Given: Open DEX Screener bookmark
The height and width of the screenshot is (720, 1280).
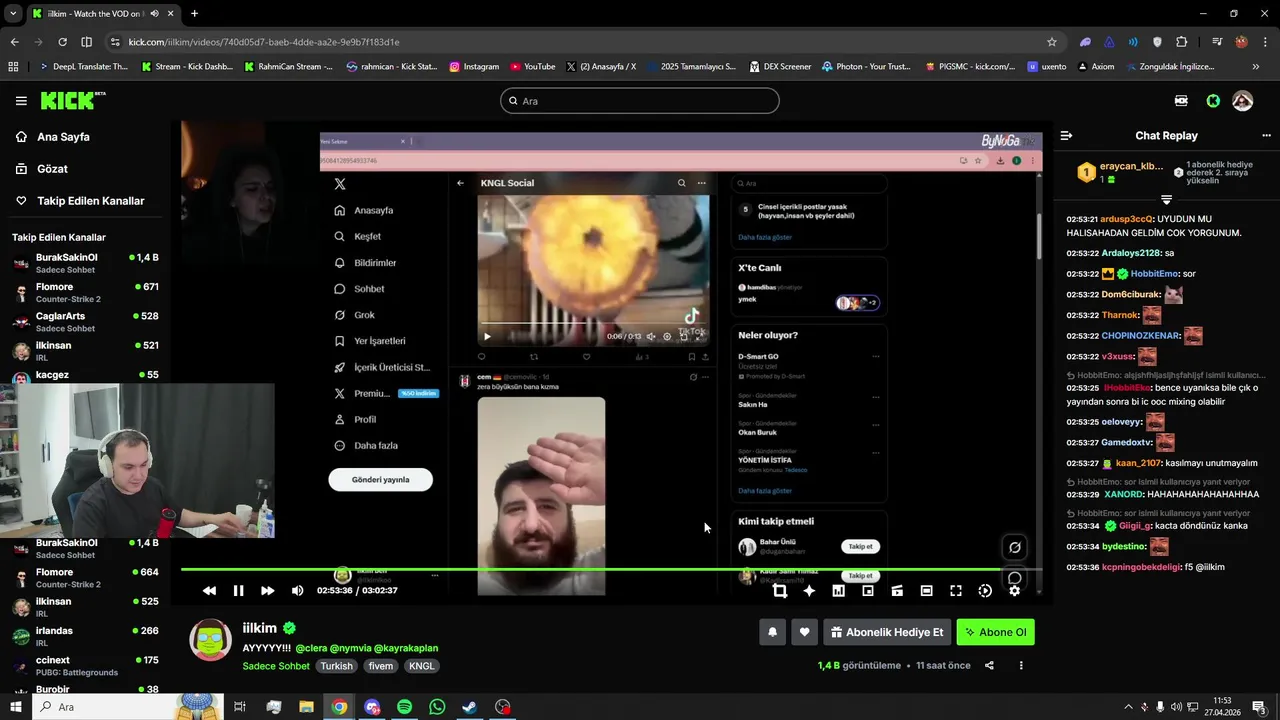Looking at the screenshot, I should (x=779, y=67).
